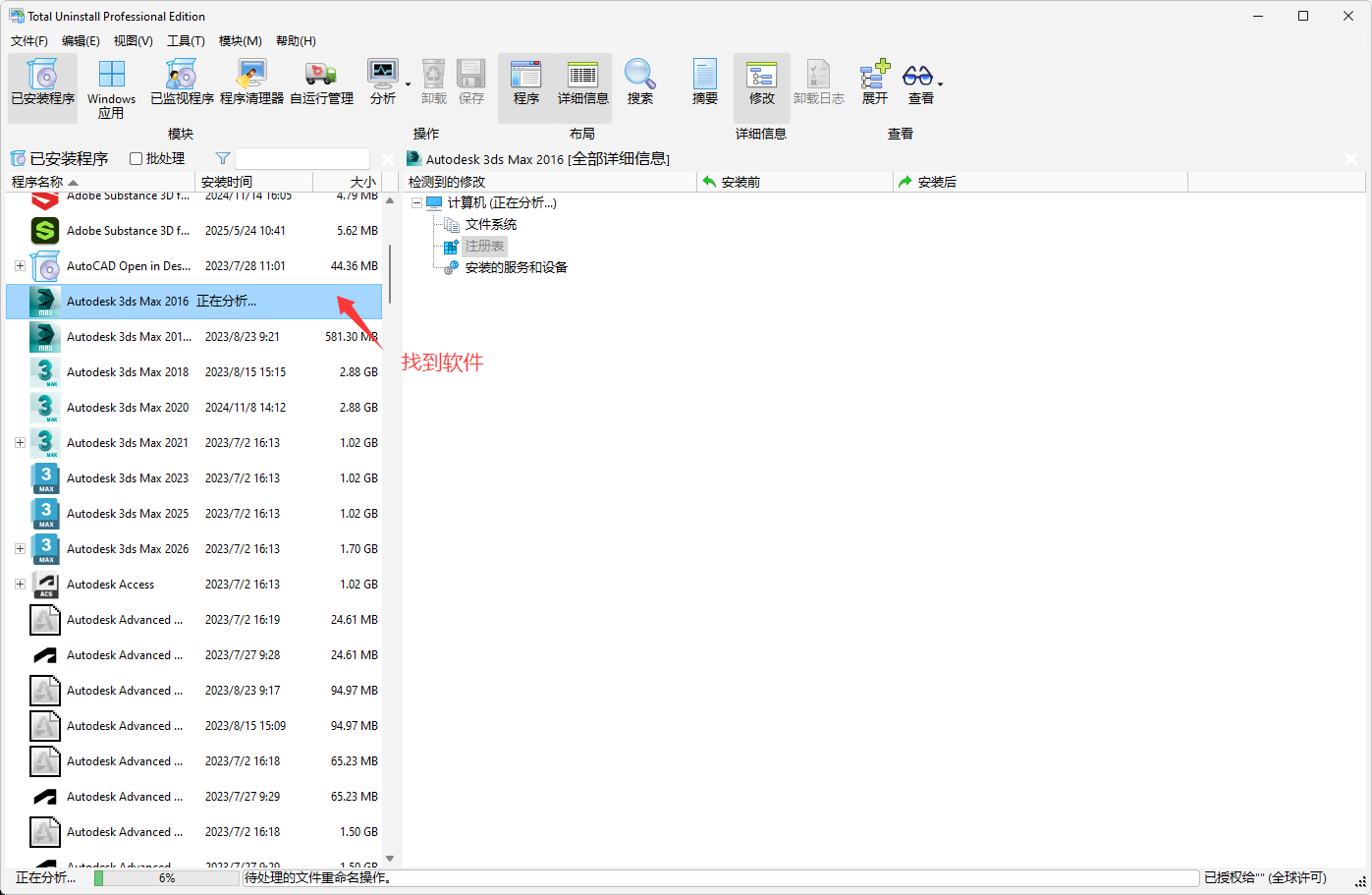The width and height of the screenshot is (1372, 895).
Task: Click the Autodesk 3ds Max 2018 program icon
Action: (x=45, y=372)
